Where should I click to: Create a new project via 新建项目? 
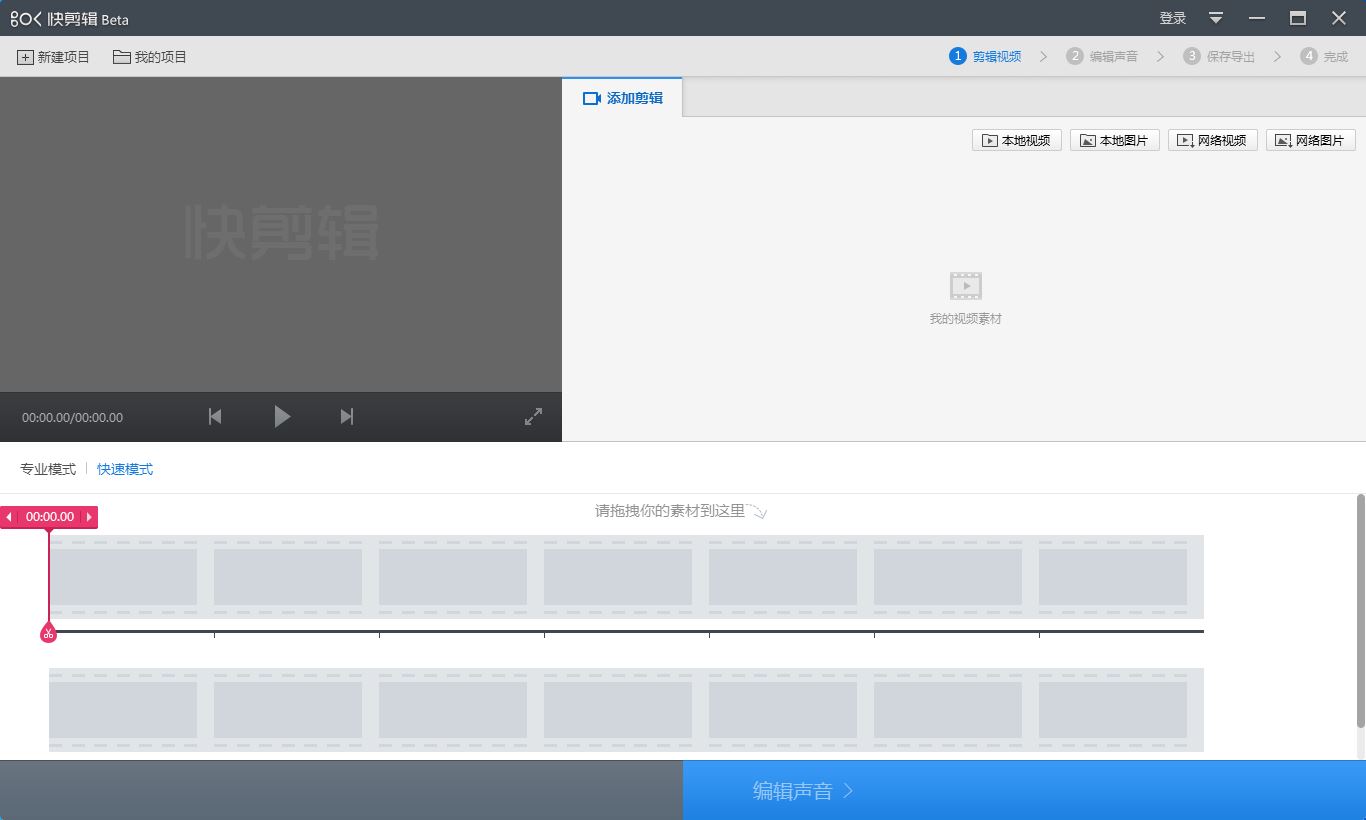tap(52, 57)
